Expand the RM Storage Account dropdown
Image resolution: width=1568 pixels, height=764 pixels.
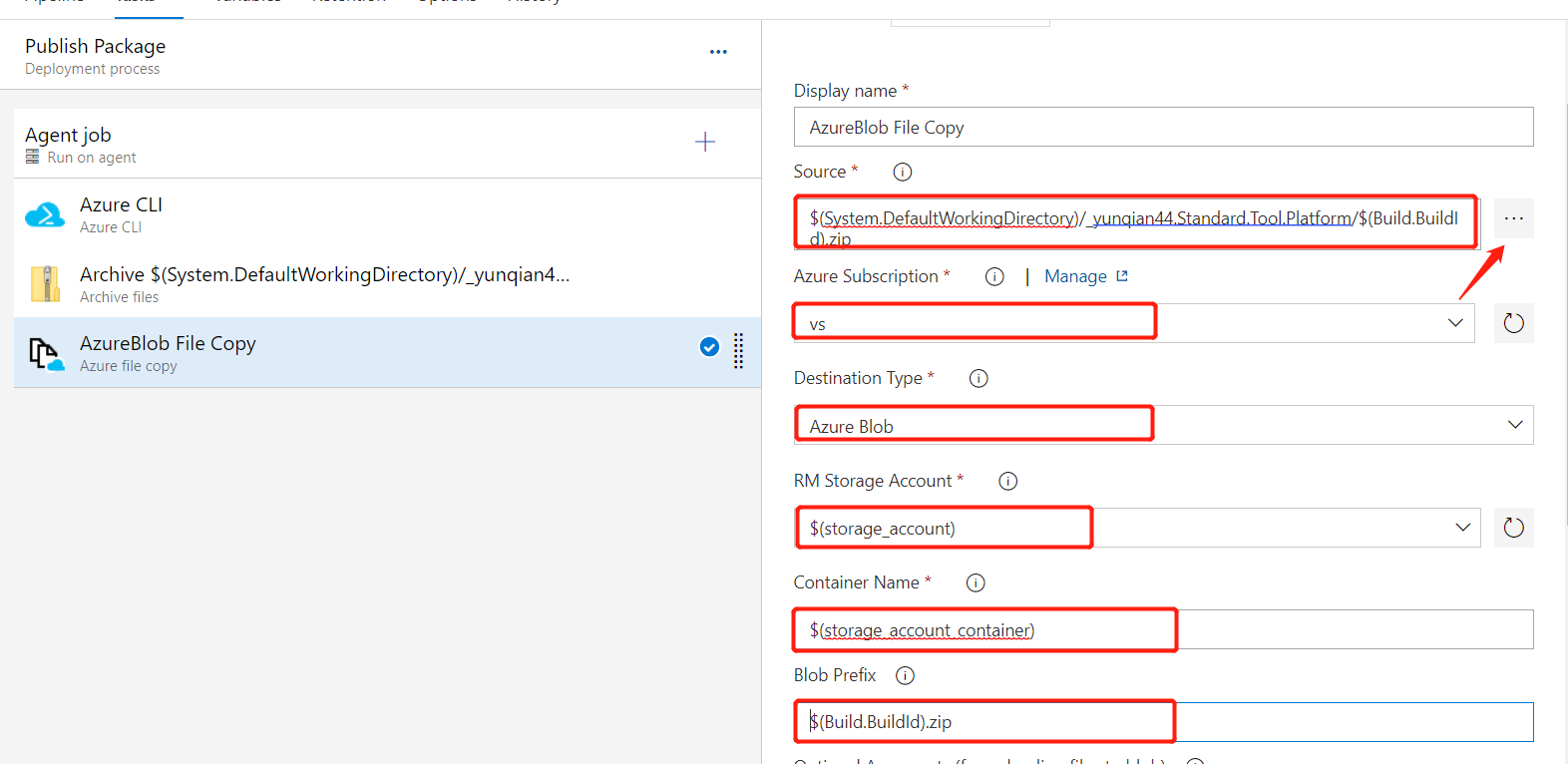[x=1462, y=528]
